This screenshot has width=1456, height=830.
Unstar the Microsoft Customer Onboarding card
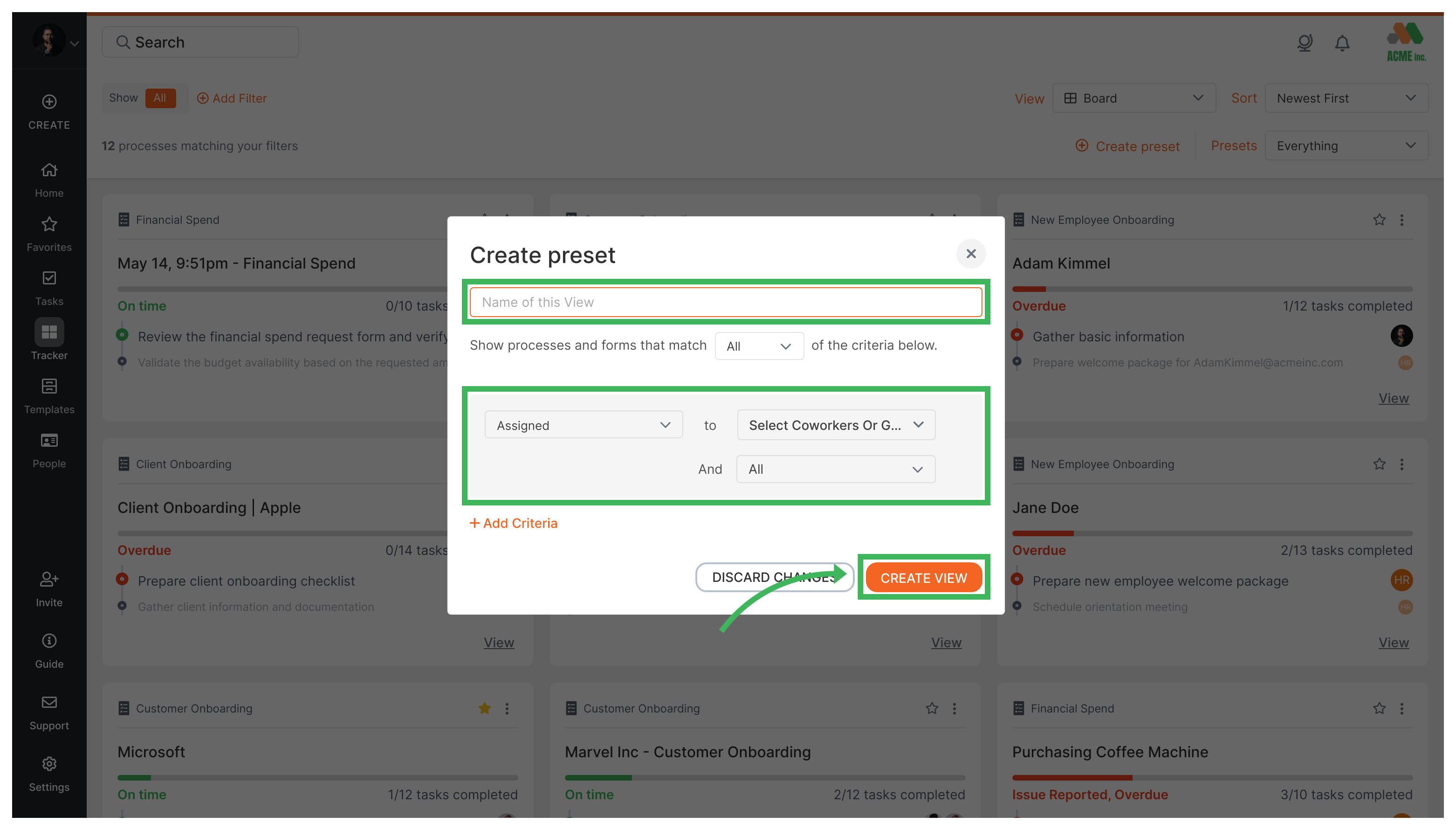coord(484,709)
